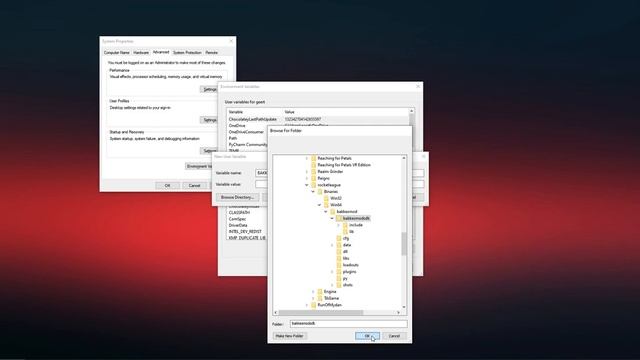Click the loadouts folder icon
The height and width of the screenshot is (360, 640).
pyautogui.click(x=339, y=265)
